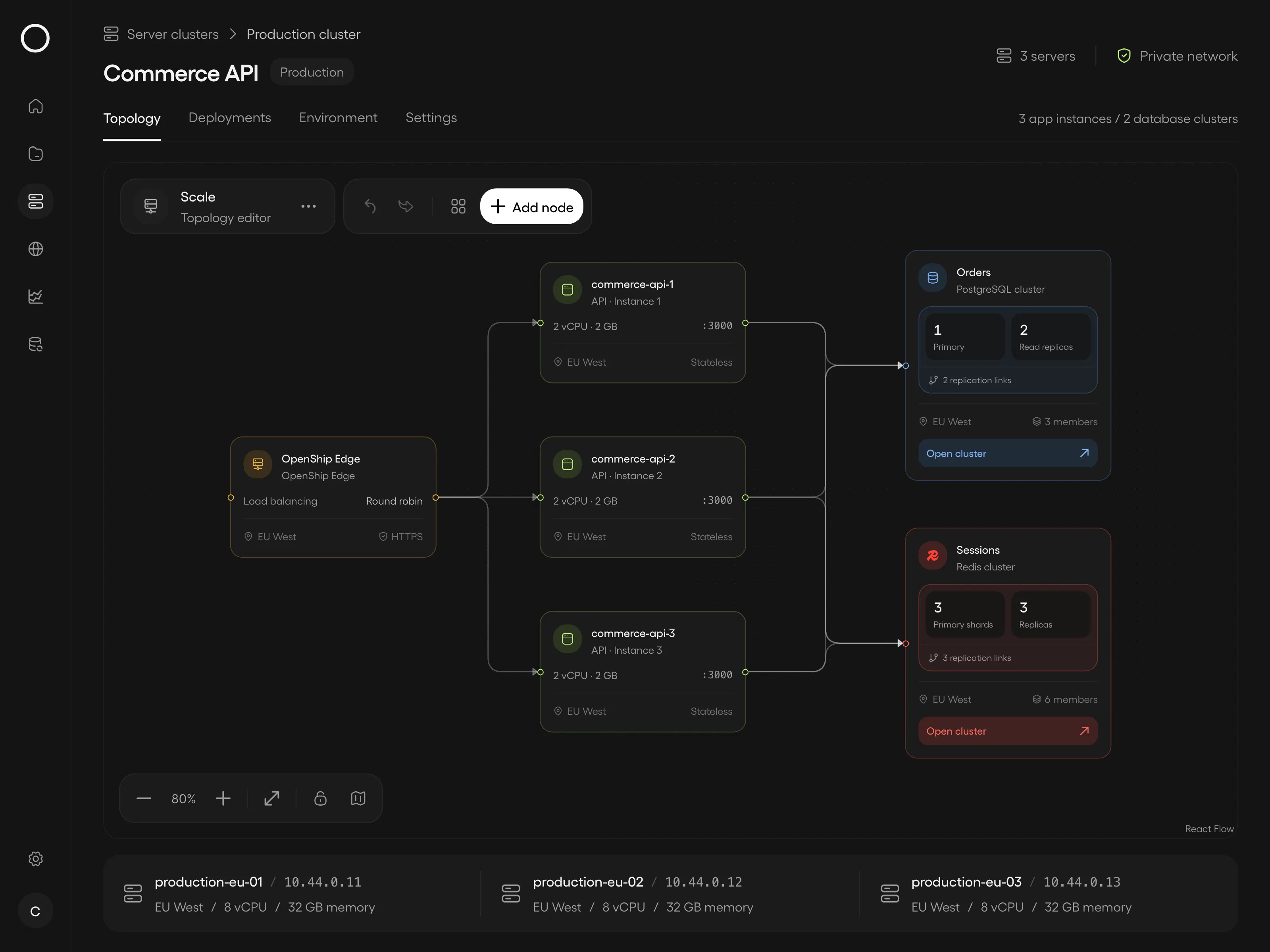Click the Orders database icon
This screenshot has height=952, width=1270.
point(932,278)
